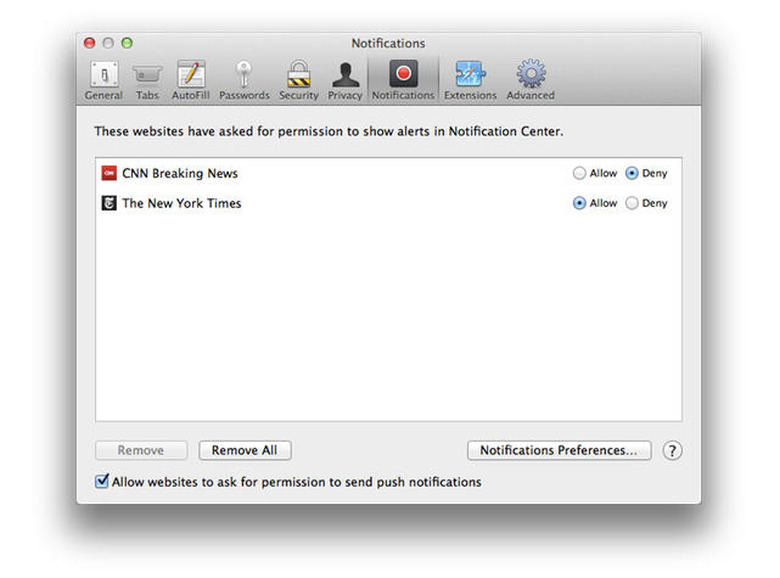This screenshot has width=780, height=578.
Task: Close the window with red button
Action: tap(90, 43)
